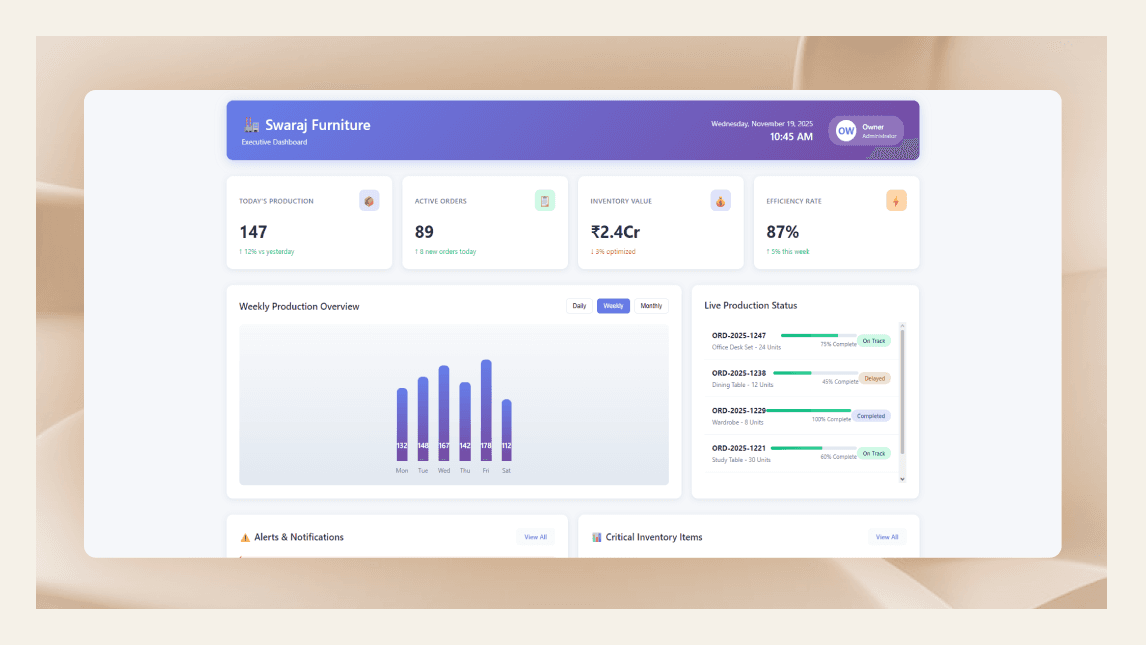Screen dimensions: 1146x645
Task: Click the Inventory Value money bag icon
Action: [721, 201]
